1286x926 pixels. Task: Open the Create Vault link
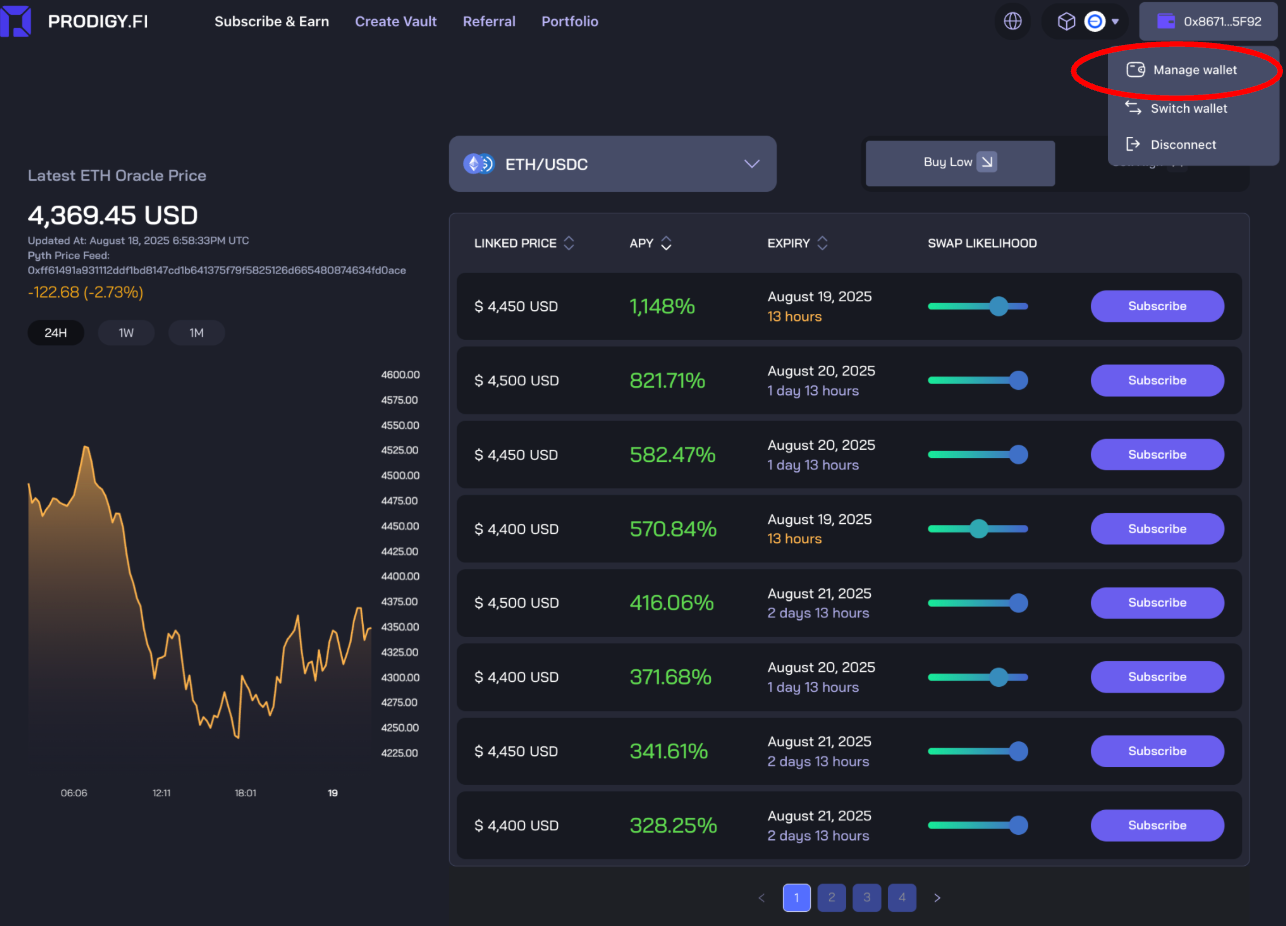point(396,21)
